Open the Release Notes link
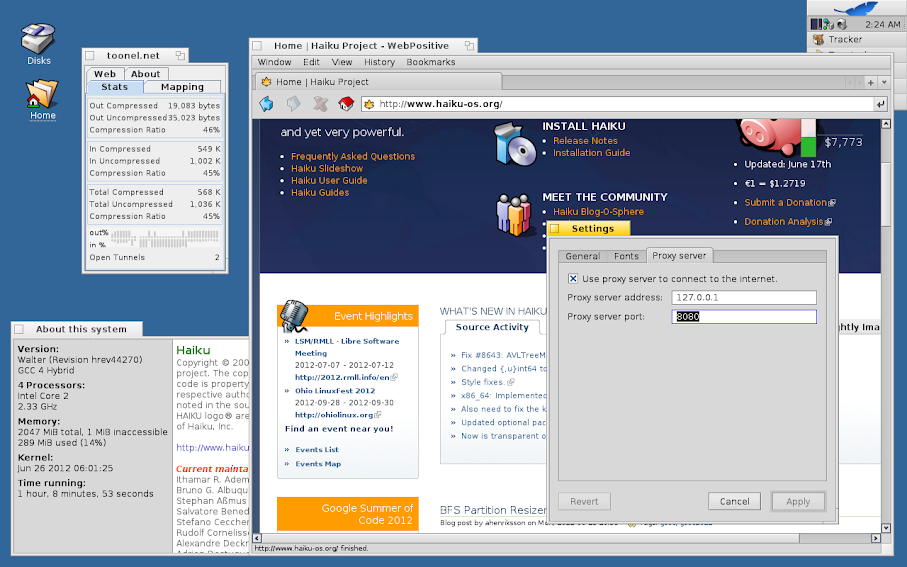This screenshot has width=907, height=567. 585,141
